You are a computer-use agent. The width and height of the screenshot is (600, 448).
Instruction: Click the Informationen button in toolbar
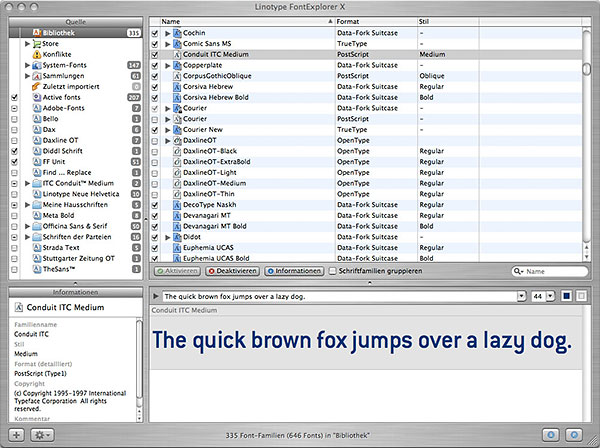[294, 271]
